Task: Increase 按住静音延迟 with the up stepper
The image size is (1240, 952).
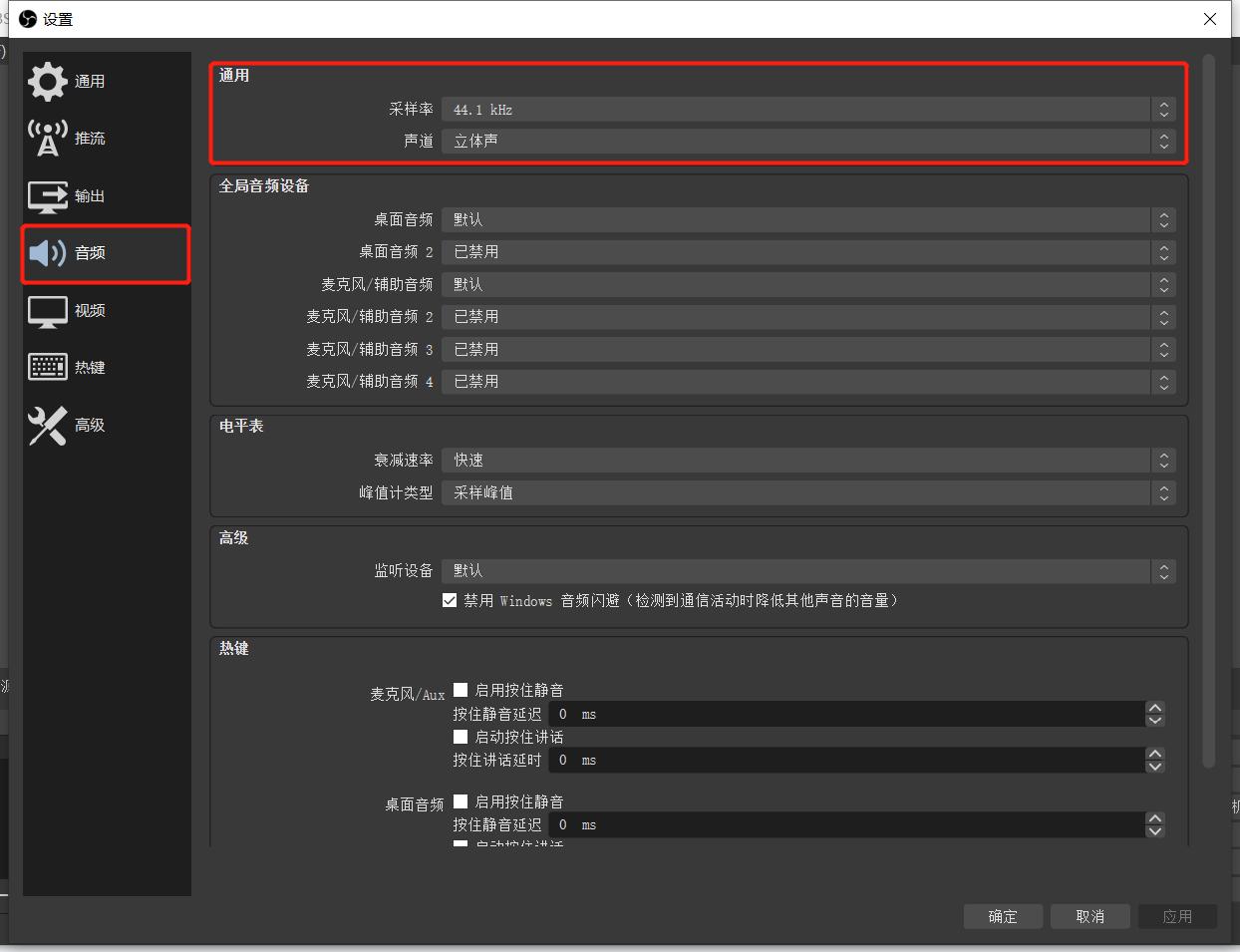Action: (1155, 709)
